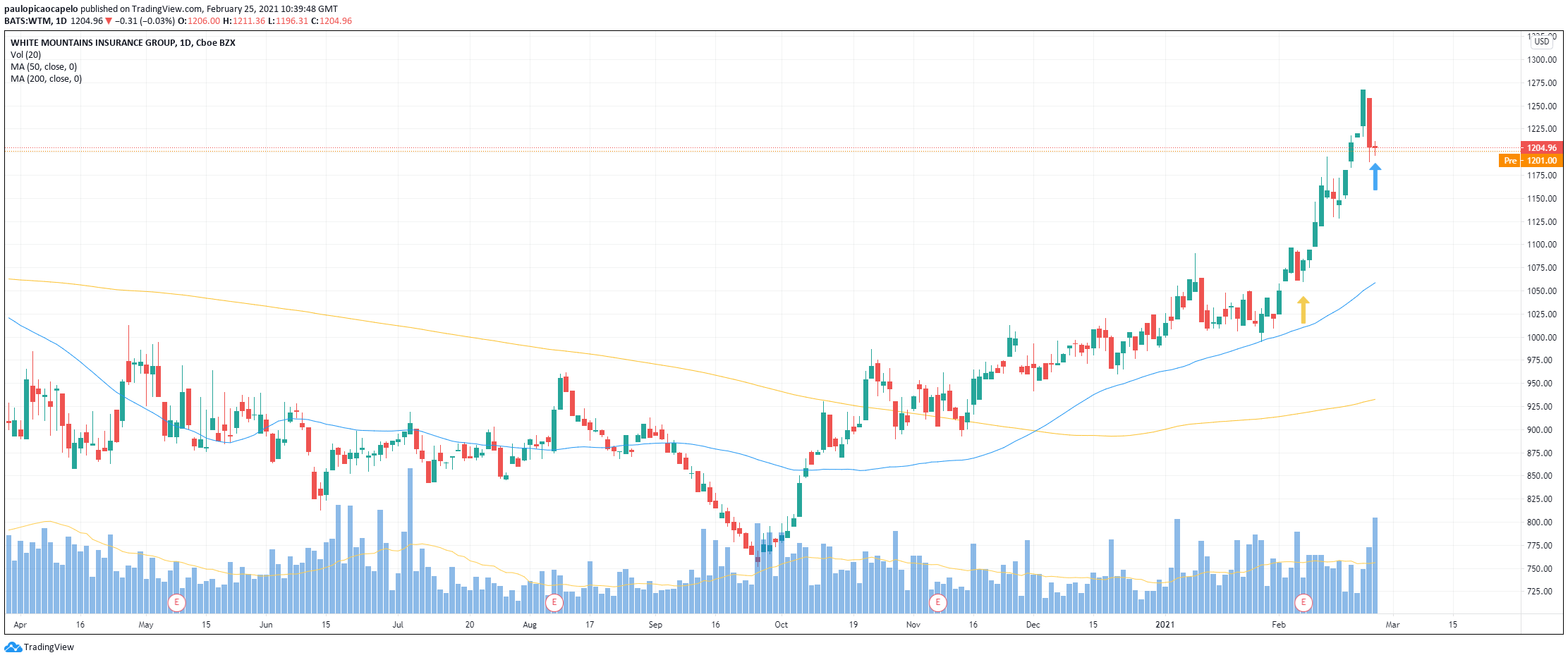Select the MA (50, close, 0) legend
The height and width of the screenshot is (660, 1568).
click(x=44, y=67)
